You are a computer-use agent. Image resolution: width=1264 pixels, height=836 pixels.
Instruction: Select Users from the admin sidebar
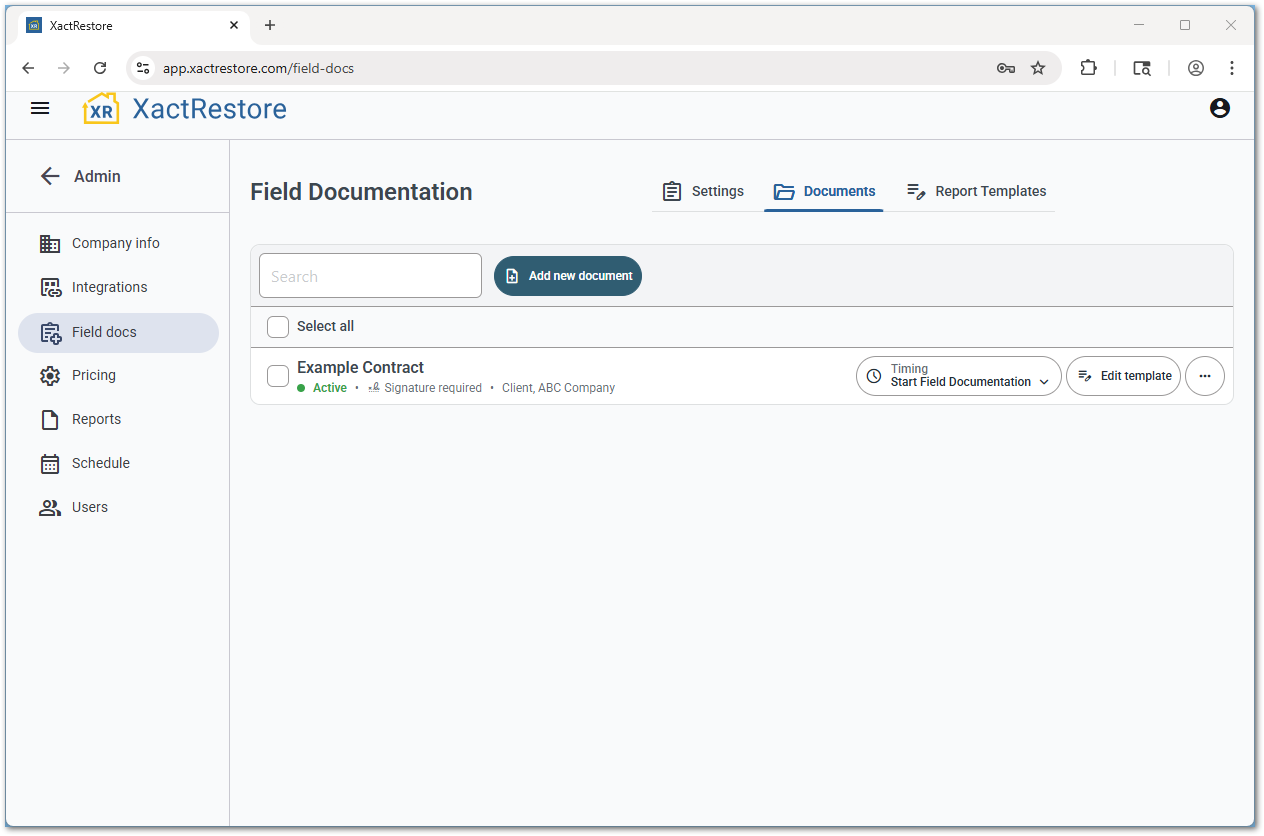click(x=89, y=507)
